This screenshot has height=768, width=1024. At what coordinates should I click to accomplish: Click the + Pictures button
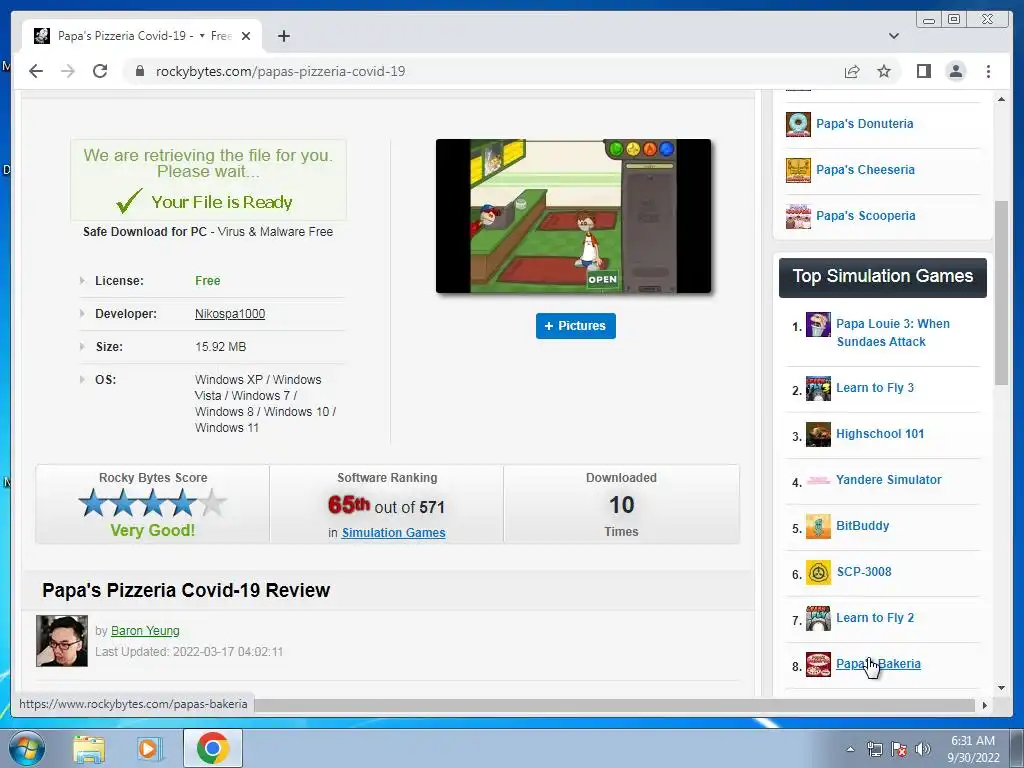575,326
